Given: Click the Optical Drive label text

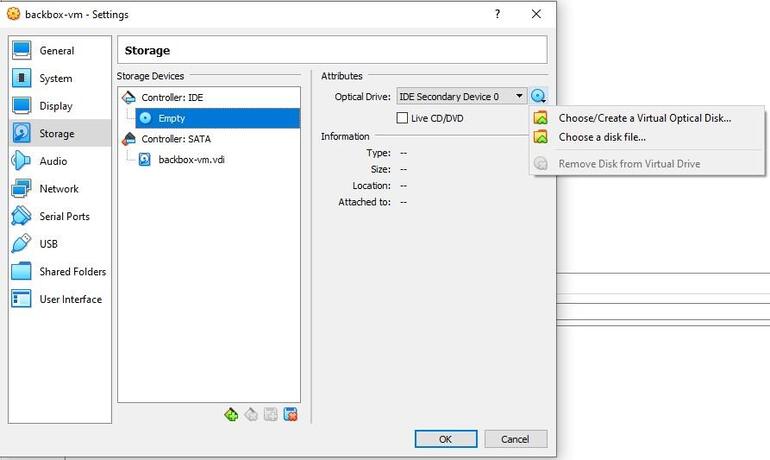Looking at the screenshot, I should click(x=362, y=97).
